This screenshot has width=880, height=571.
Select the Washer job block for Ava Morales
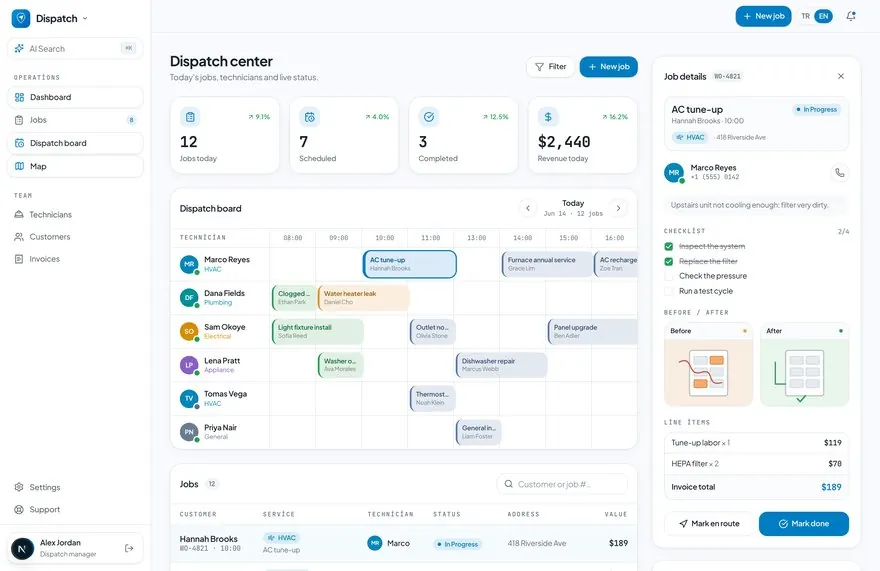[x=341, y=365]
